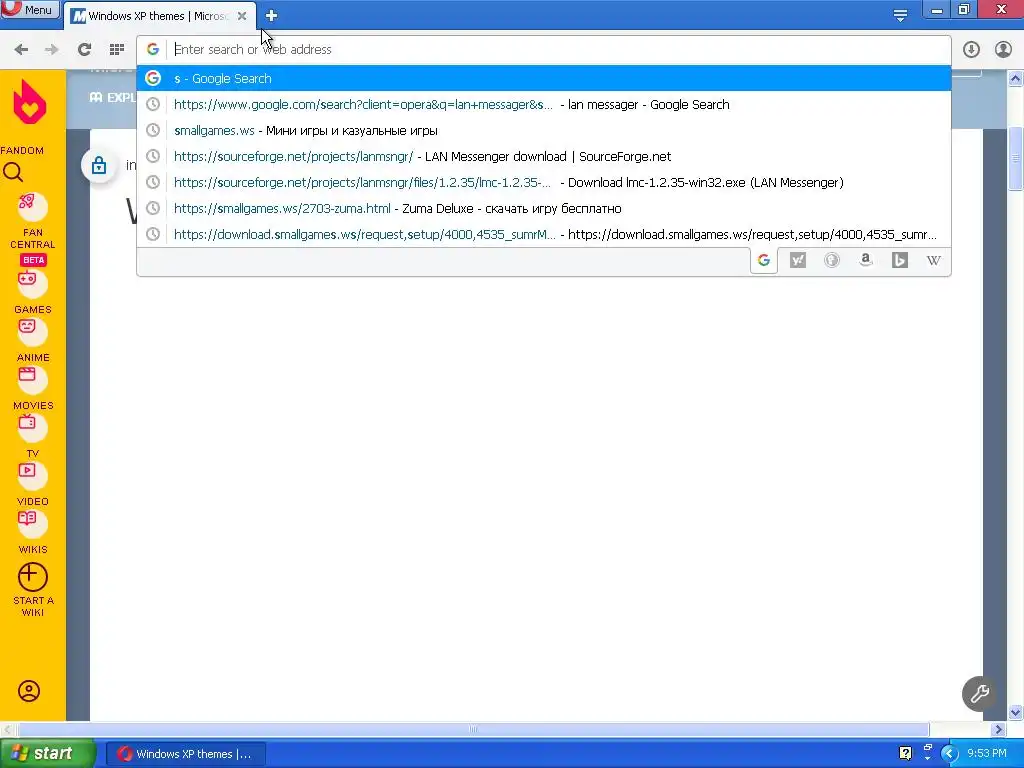Click the lock icon on the page
Image resolution: width=1024 pixels, height=768 pixels.
(99, 165)
